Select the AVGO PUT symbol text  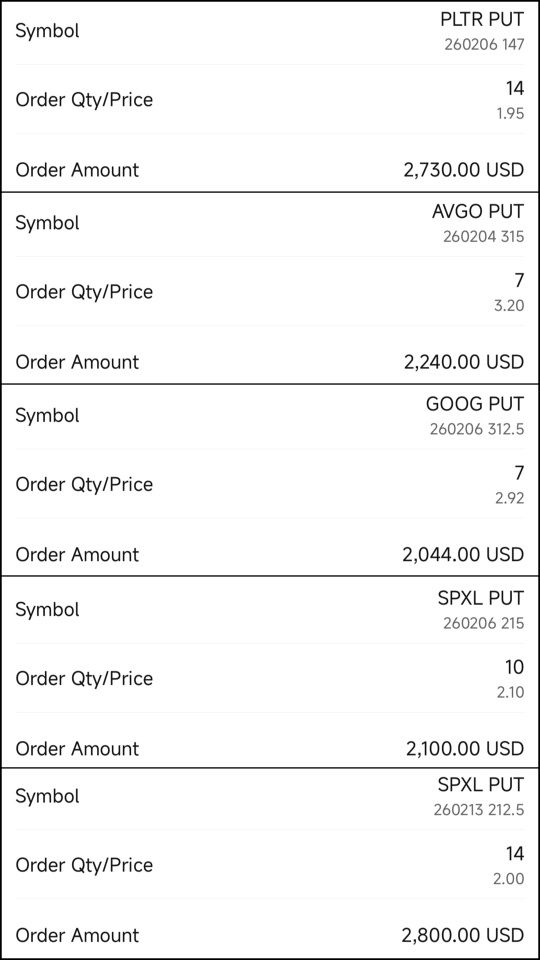tap(478, 212)
